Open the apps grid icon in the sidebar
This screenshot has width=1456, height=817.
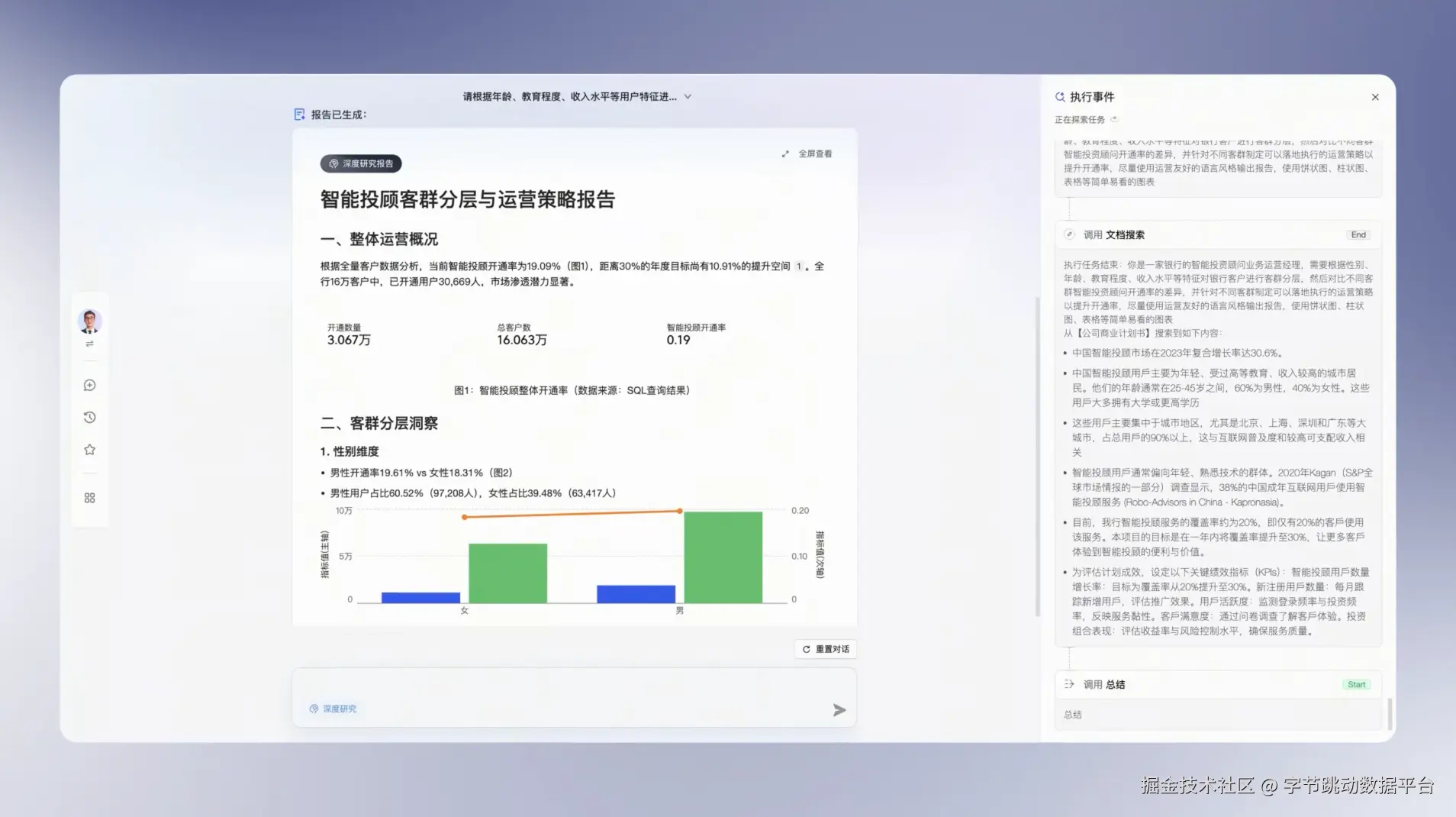[89, 498]
